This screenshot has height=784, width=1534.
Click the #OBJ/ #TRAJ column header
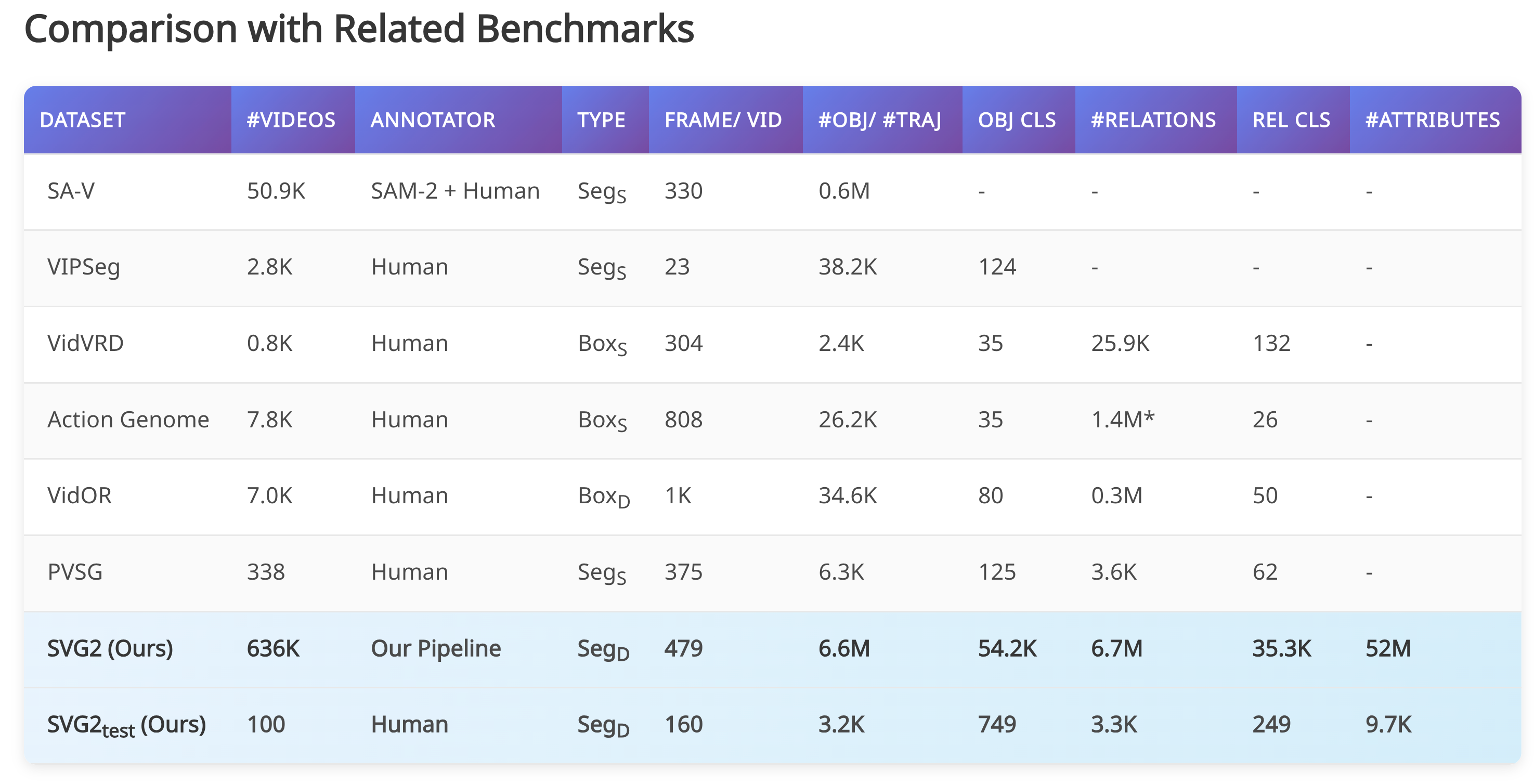(879, 120)
